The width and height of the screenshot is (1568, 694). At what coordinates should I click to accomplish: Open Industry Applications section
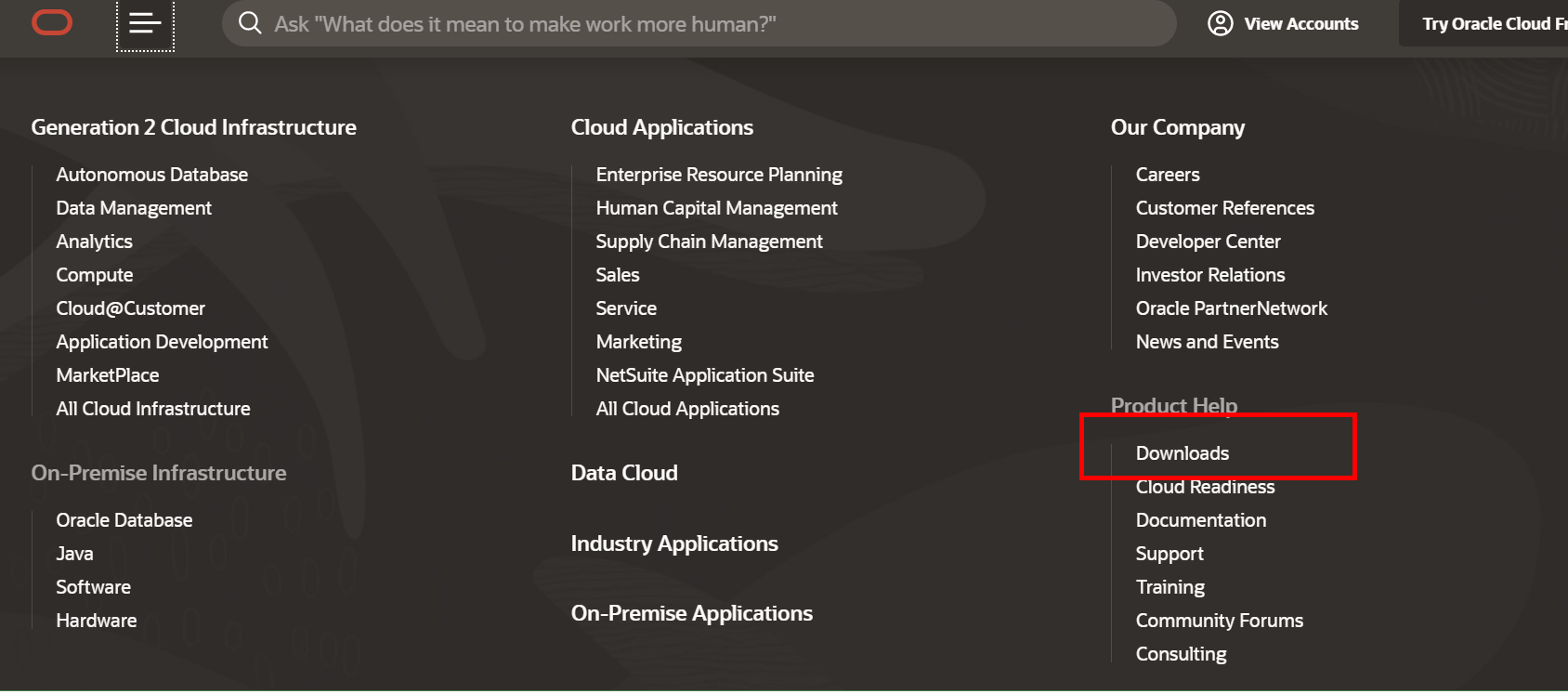click(674, 543)
